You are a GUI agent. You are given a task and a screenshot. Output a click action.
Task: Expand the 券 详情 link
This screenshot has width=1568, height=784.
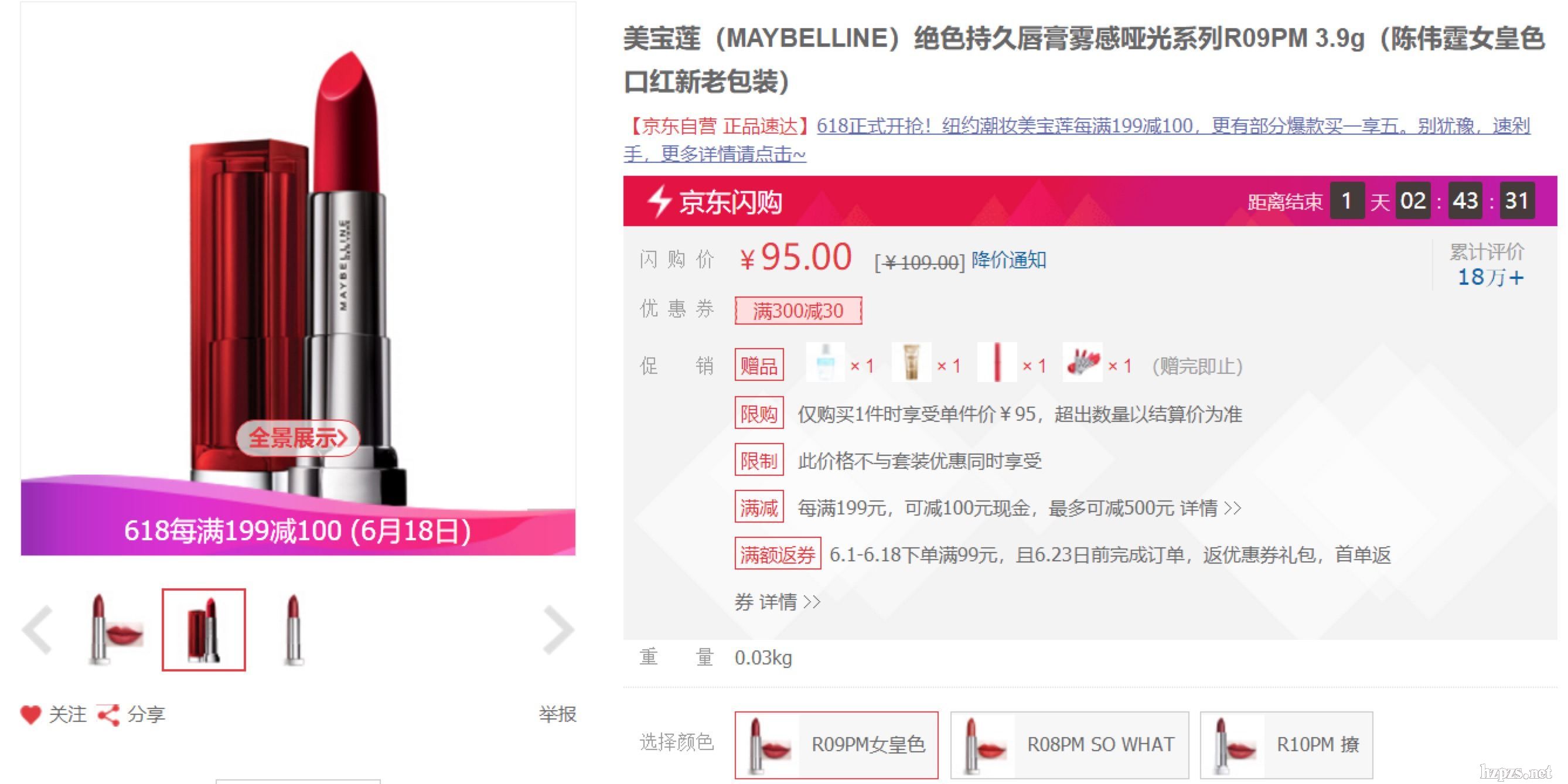tap(778, 602)
